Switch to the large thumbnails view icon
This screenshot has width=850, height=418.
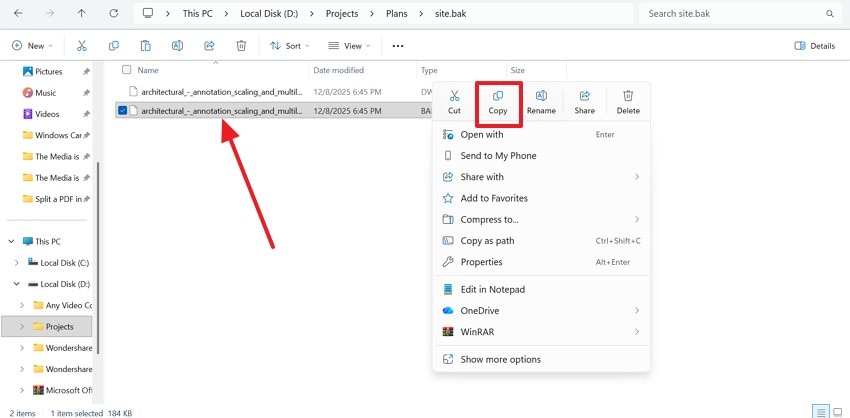coord(838,411)
